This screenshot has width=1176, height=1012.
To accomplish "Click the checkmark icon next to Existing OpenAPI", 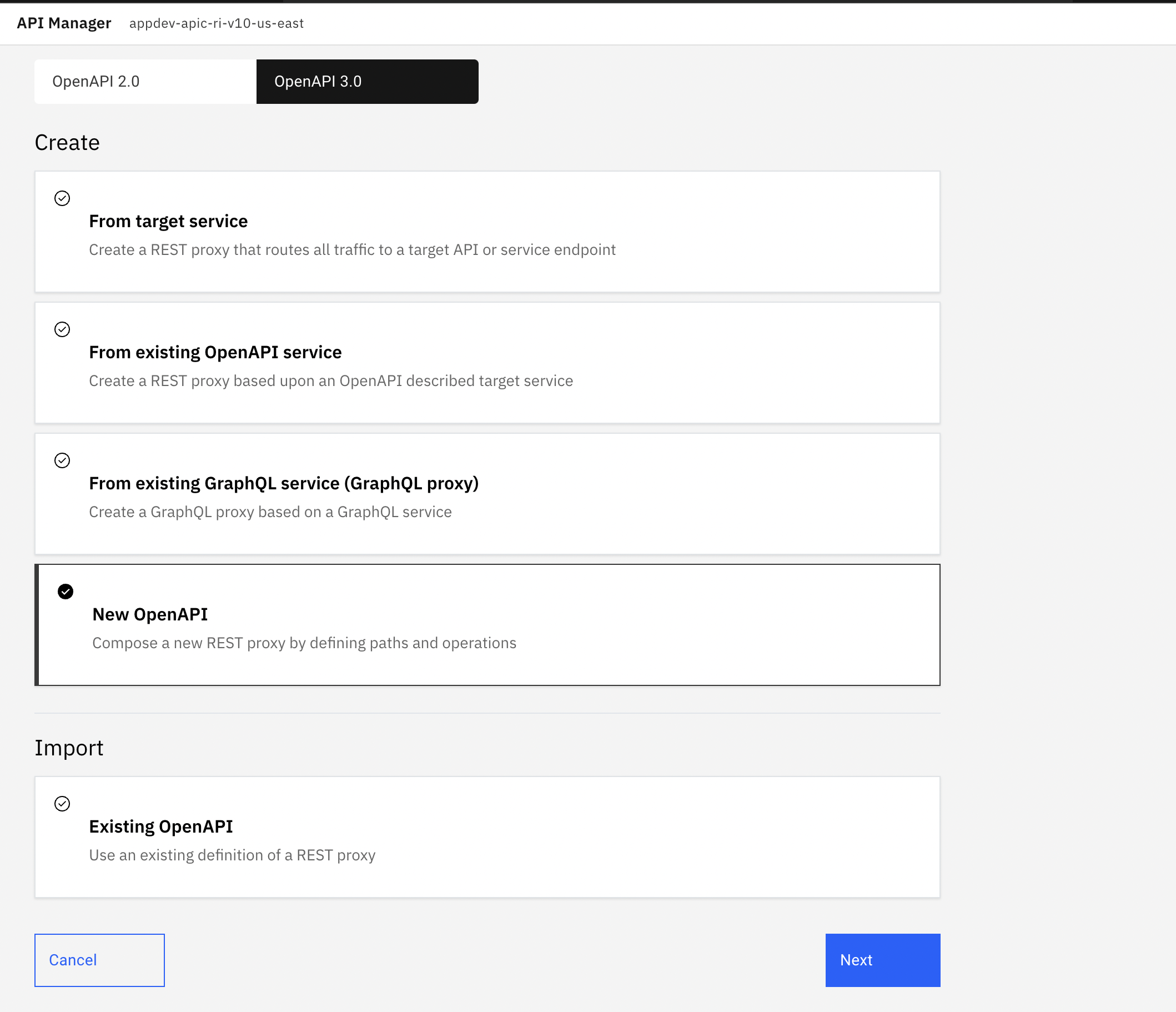I will click(x=62, y=804).
